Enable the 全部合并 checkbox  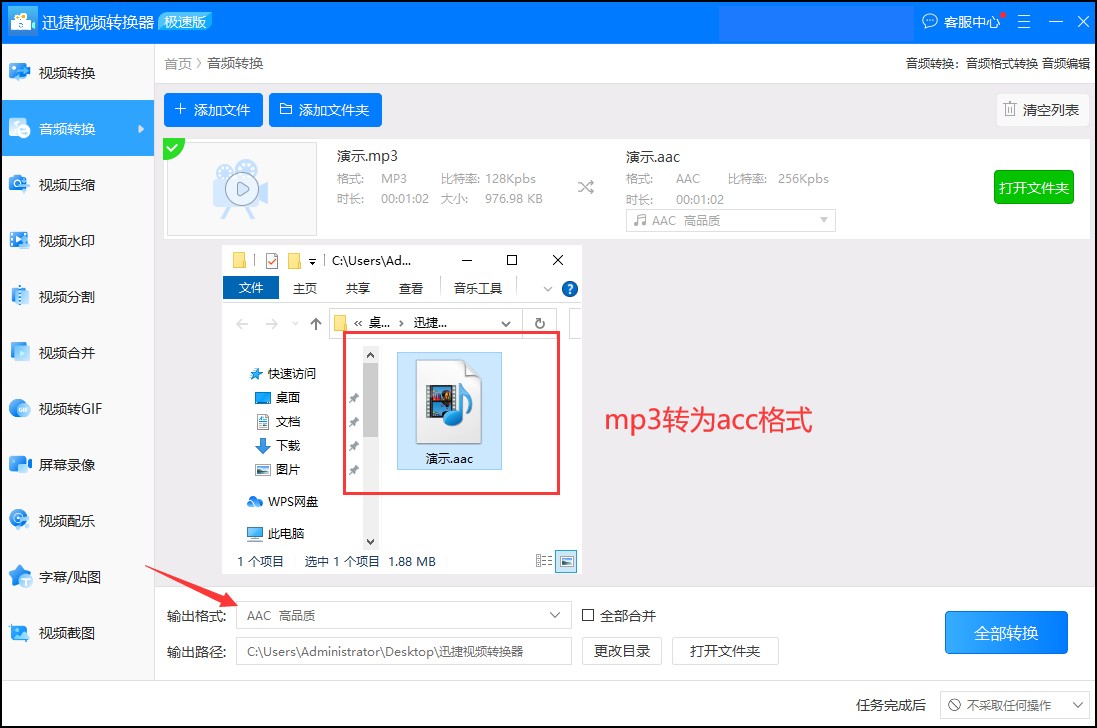(x=587, y=616)
